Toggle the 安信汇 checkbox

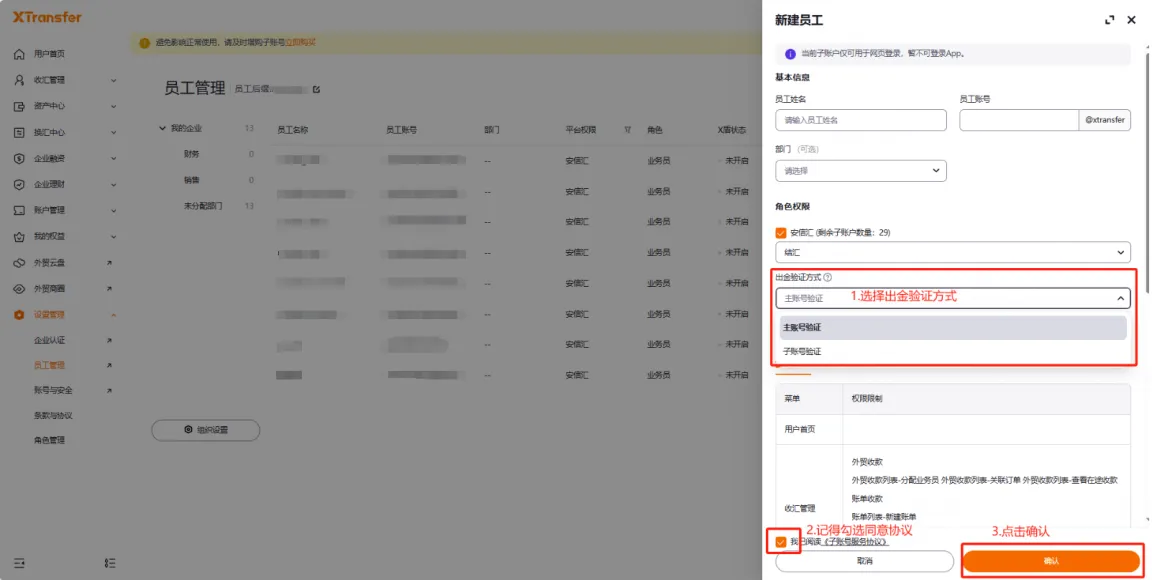point(781,233)
